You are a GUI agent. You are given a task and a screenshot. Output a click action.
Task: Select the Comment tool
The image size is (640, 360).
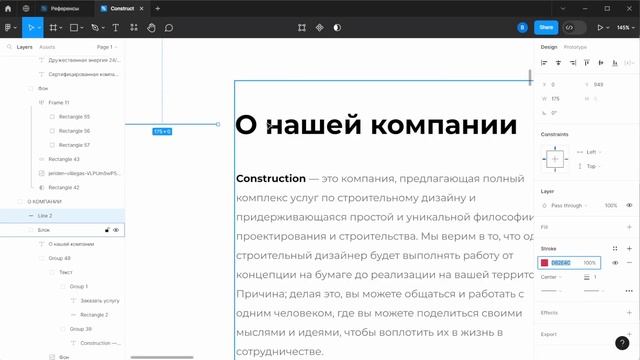[x=169, y=28]
